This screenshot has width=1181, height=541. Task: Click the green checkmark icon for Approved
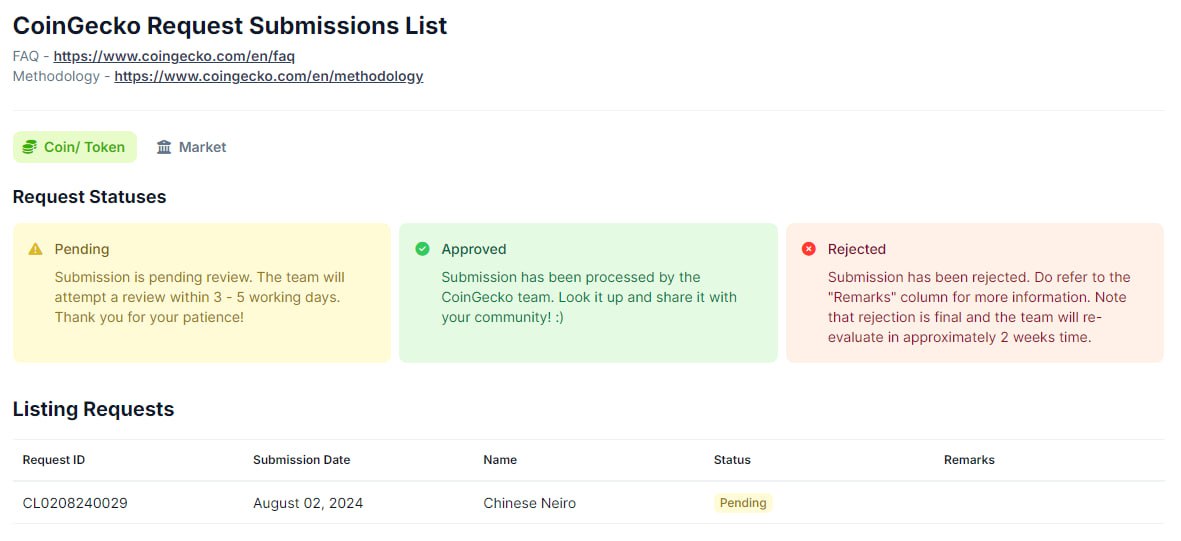pyautogui.click(x=423, y=249)
